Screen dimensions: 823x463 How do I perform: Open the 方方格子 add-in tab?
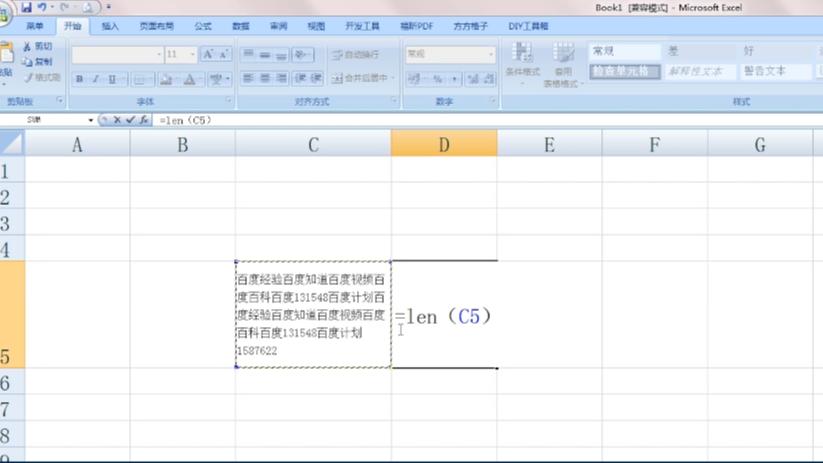pos(470,26)
